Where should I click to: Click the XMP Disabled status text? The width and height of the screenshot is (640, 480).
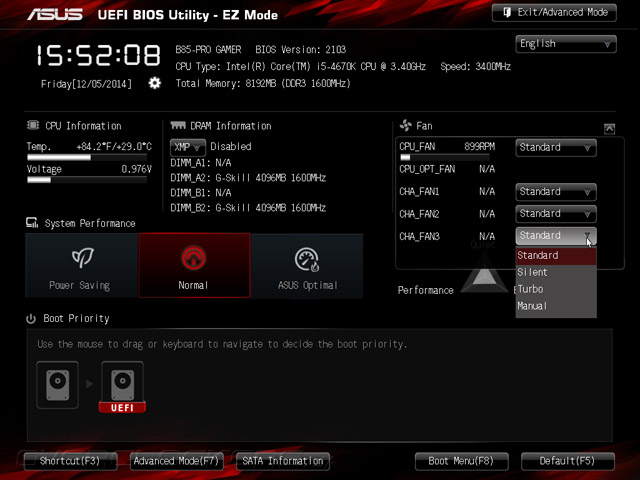click(x=231, y=147)
